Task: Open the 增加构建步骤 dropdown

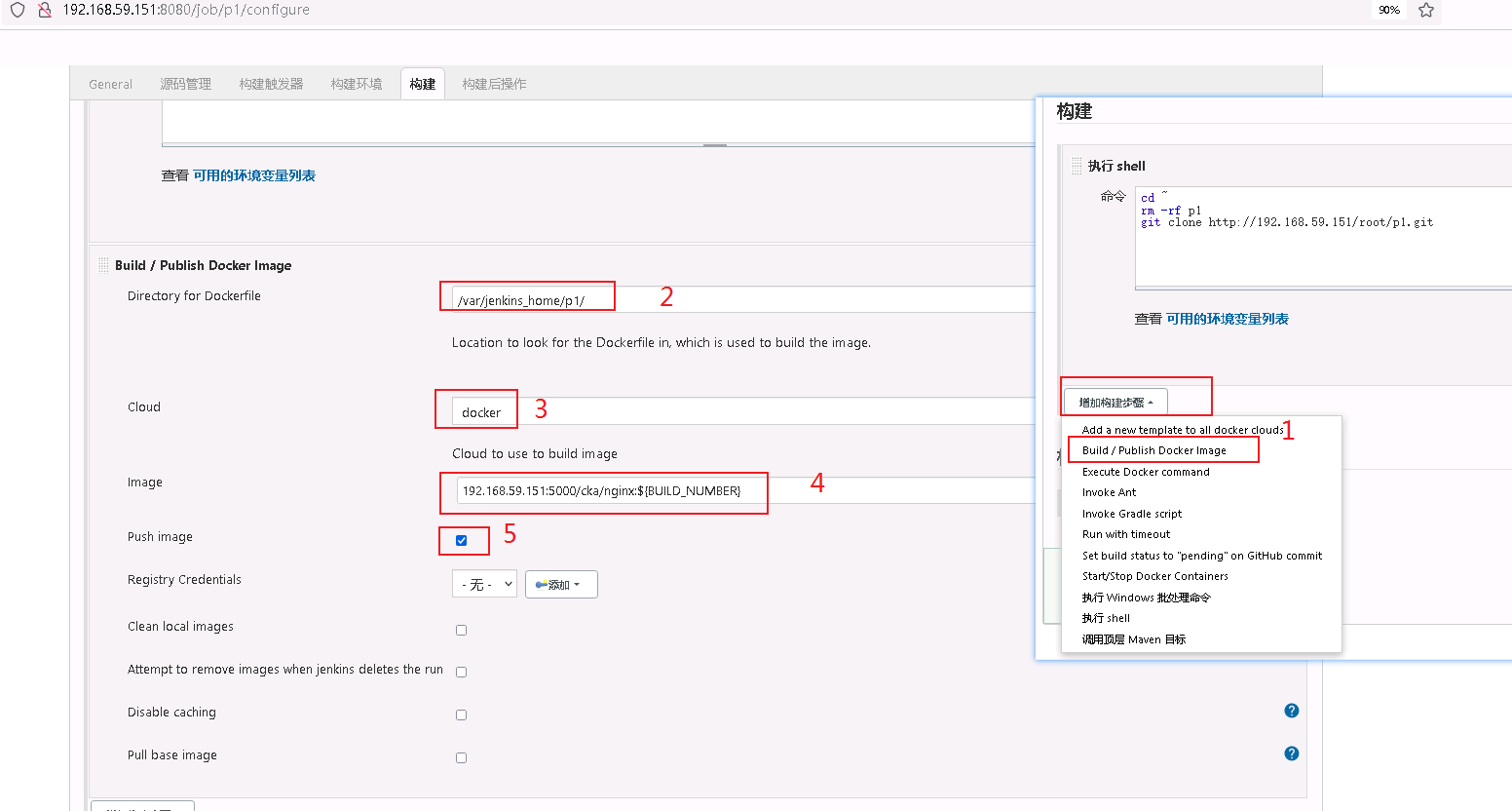Action: (1115, 402)
